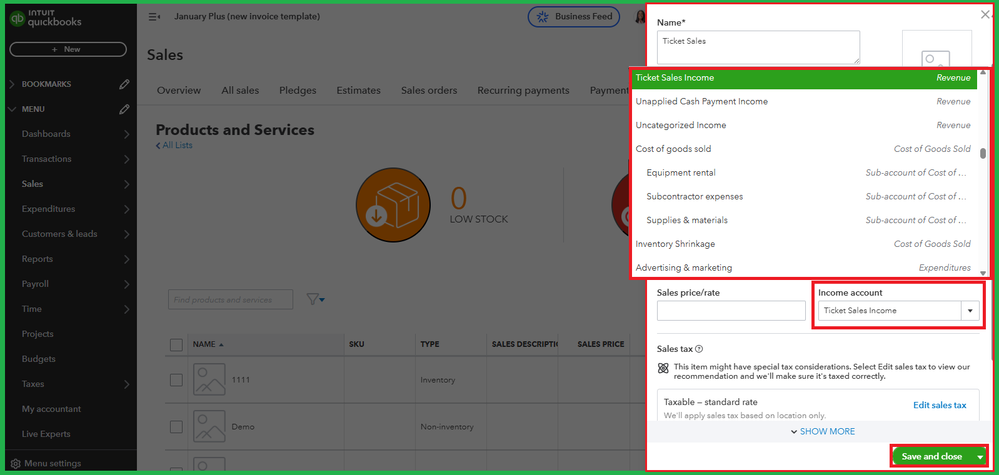This screenshot has width=999, height=475.
Task: Switch to the Overview tab
Action: pos(179,90)
